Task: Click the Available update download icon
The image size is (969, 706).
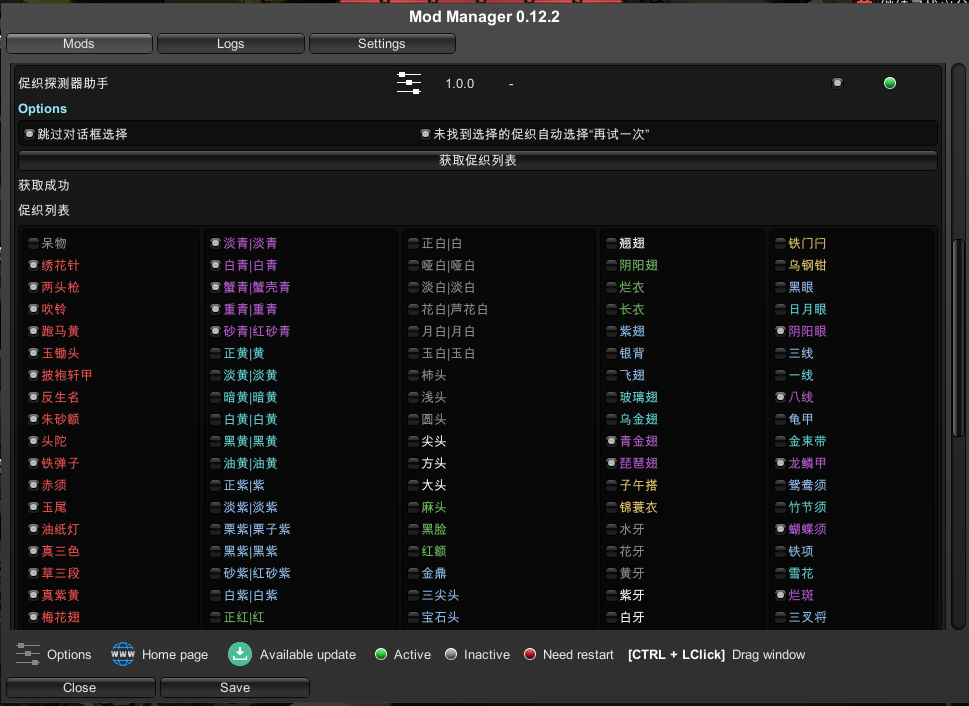Action: tap(239, 654)
